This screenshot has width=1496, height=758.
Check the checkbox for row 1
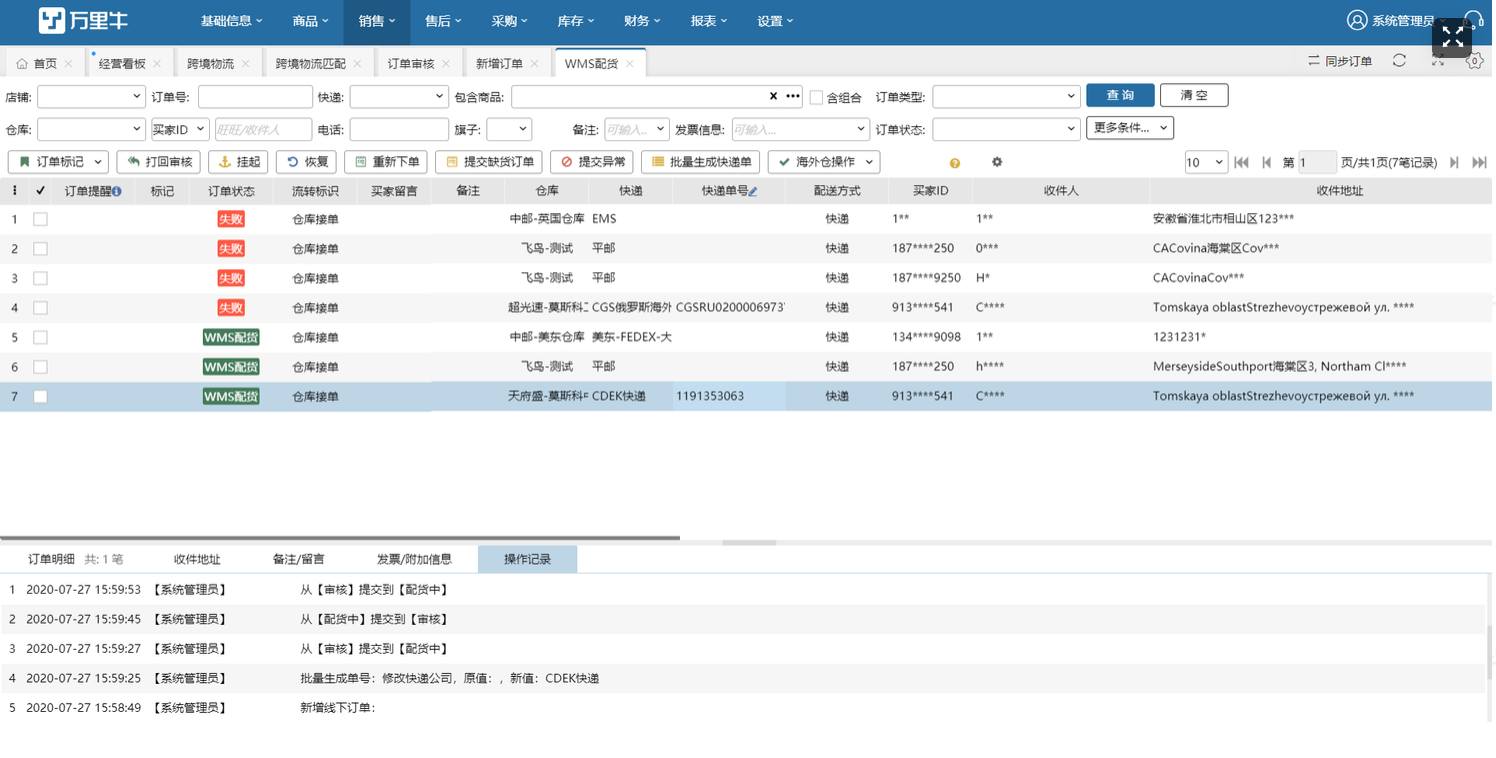click(x=40, y=219)
